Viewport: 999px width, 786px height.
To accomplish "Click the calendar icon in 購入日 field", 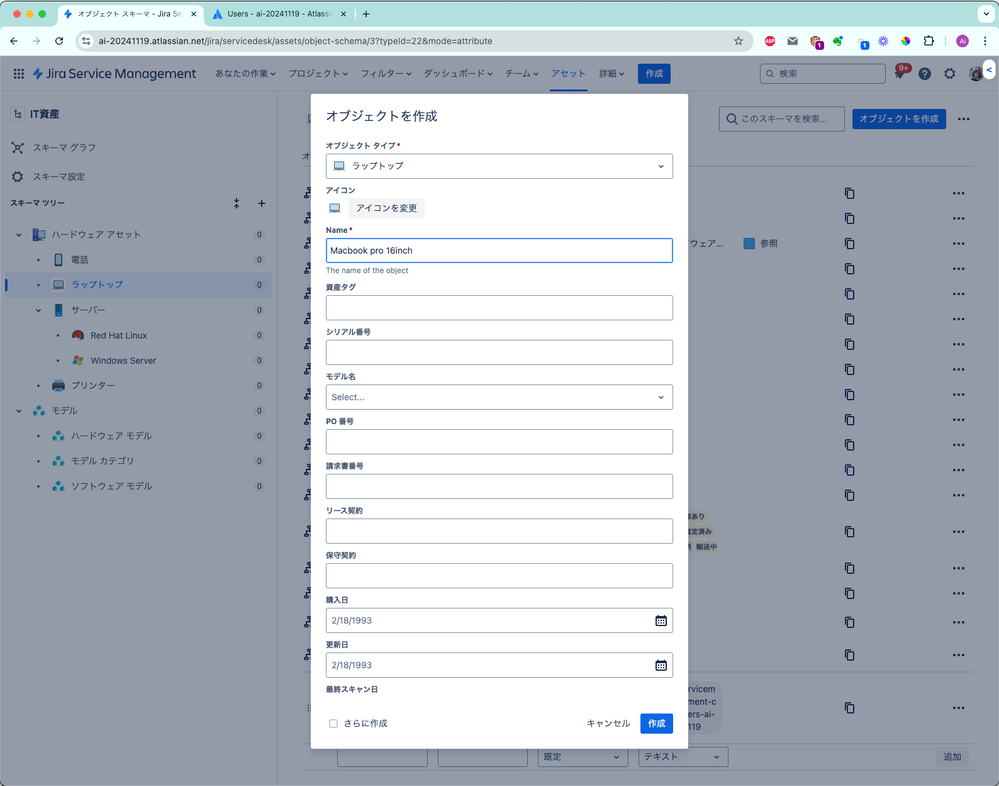I will click(x=661, y=620).
